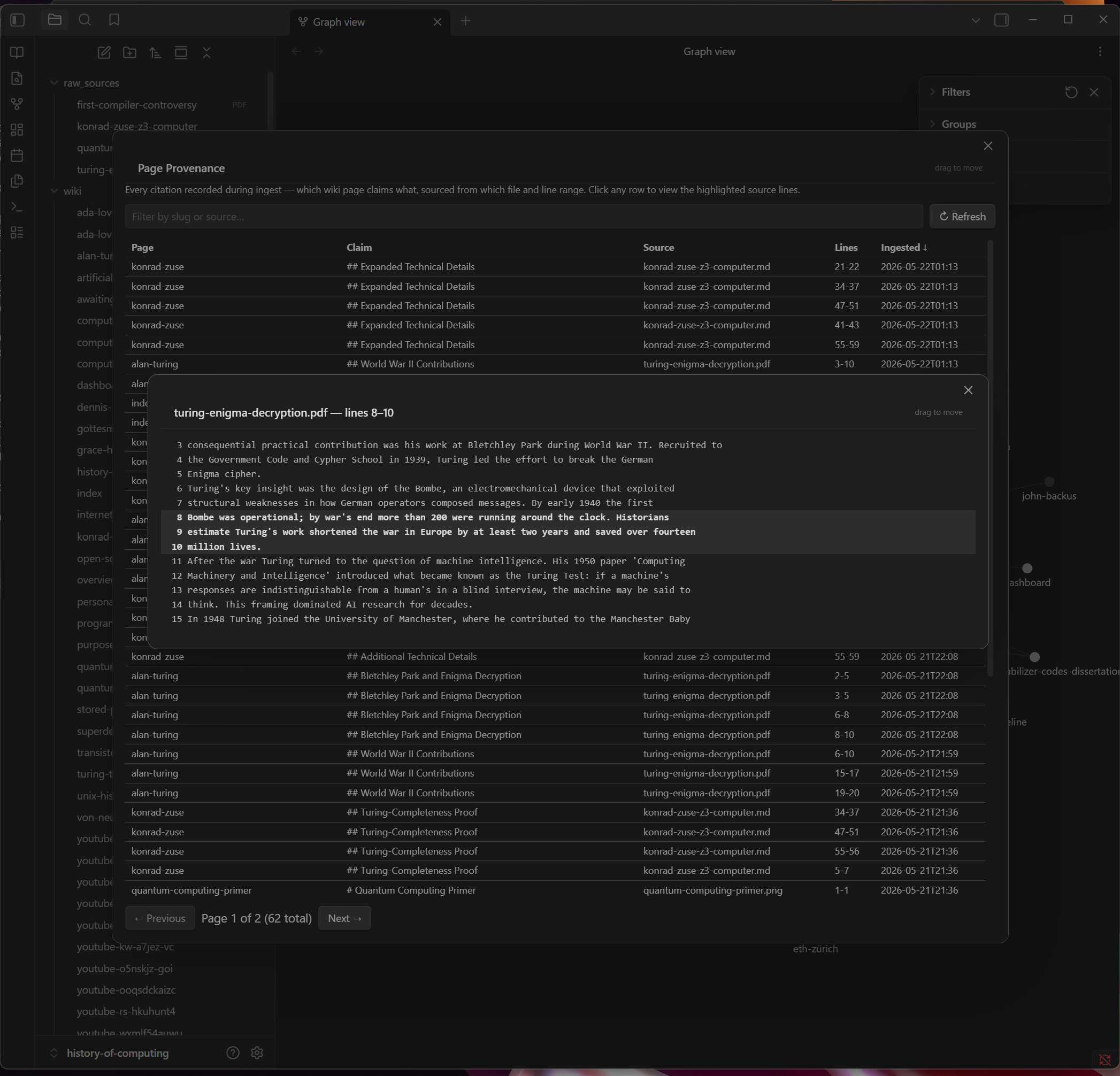Click the Next page button
Image resolution: width=1120 pixels, height=1076 pixels.
344,918
